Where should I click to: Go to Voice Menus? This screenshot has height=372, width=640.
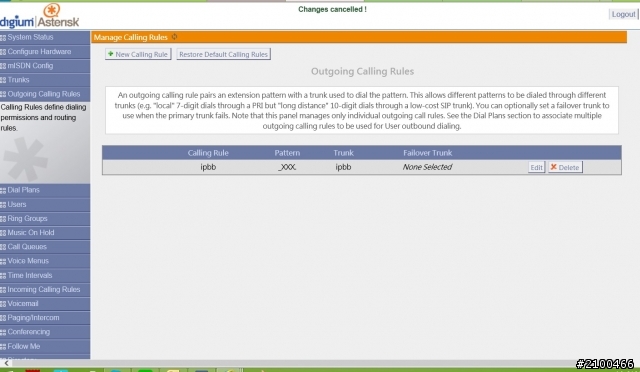pyautogui.click(x=45, y=261)
